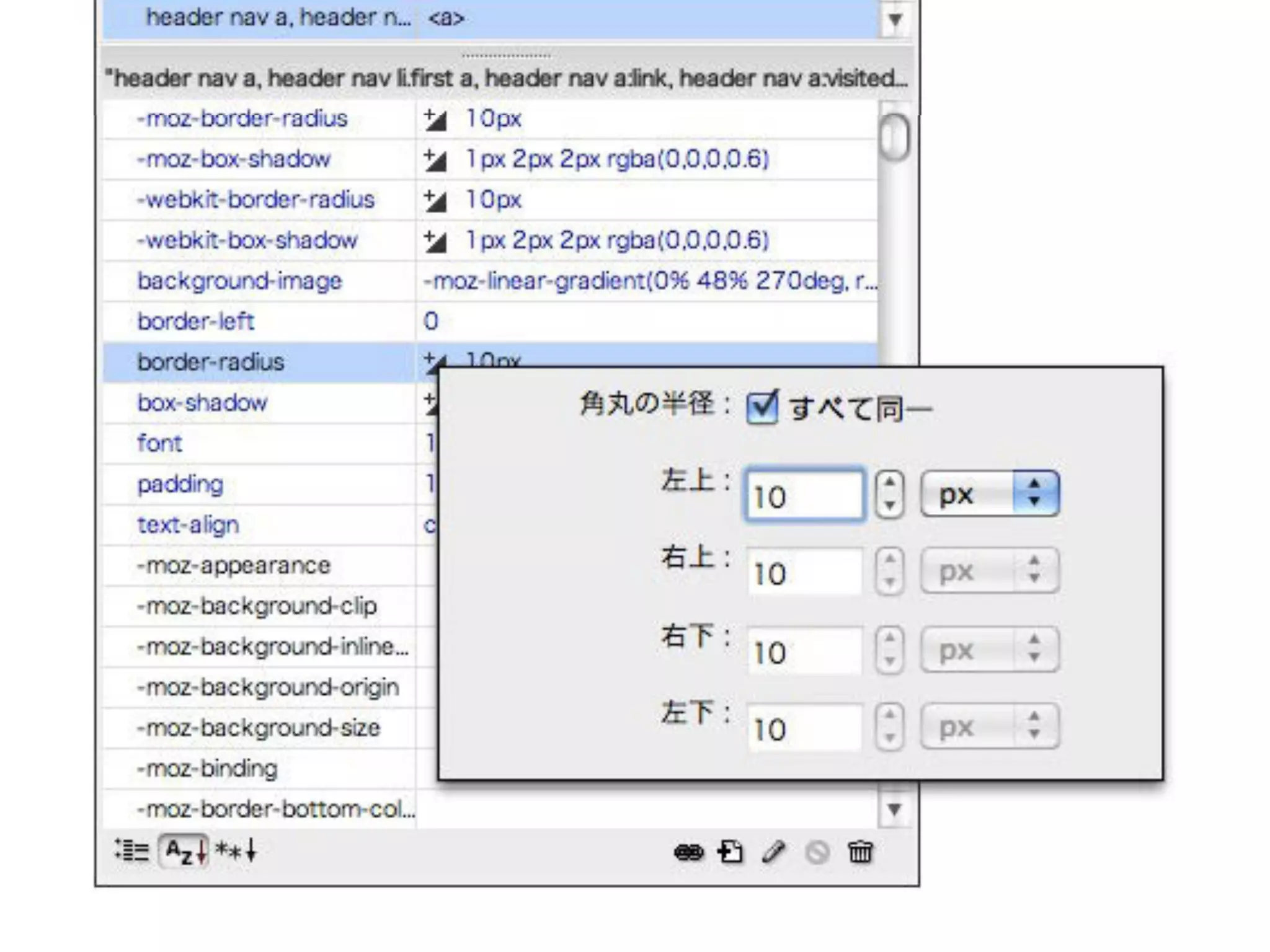Select the border-left property row
The height and width of the screenshot is (952, 1270).
(x=195, y=322)
